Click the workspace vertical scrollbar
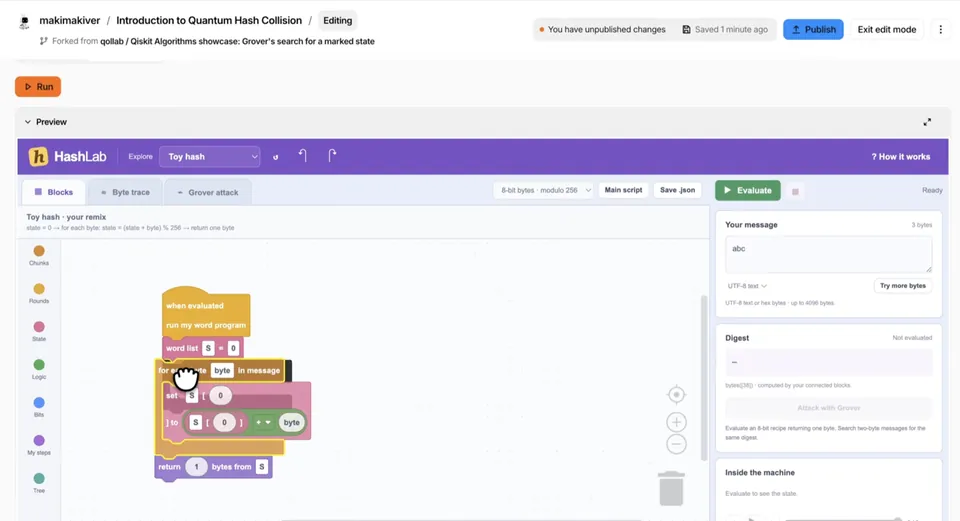 pyautogui.click(x=704, y=377)
